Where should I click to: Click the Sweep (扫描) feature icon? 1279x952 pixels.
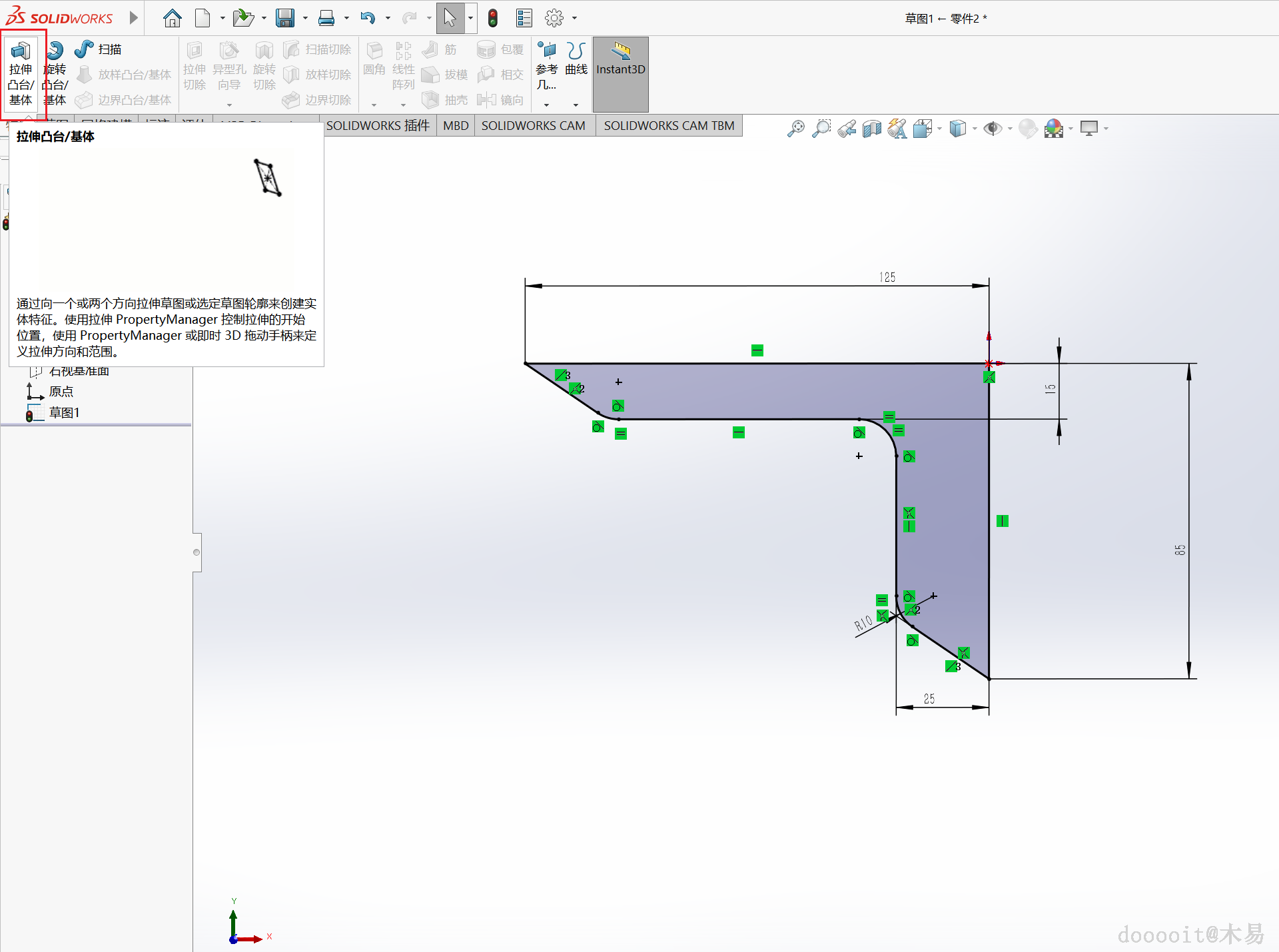click(x=85, y=49)
